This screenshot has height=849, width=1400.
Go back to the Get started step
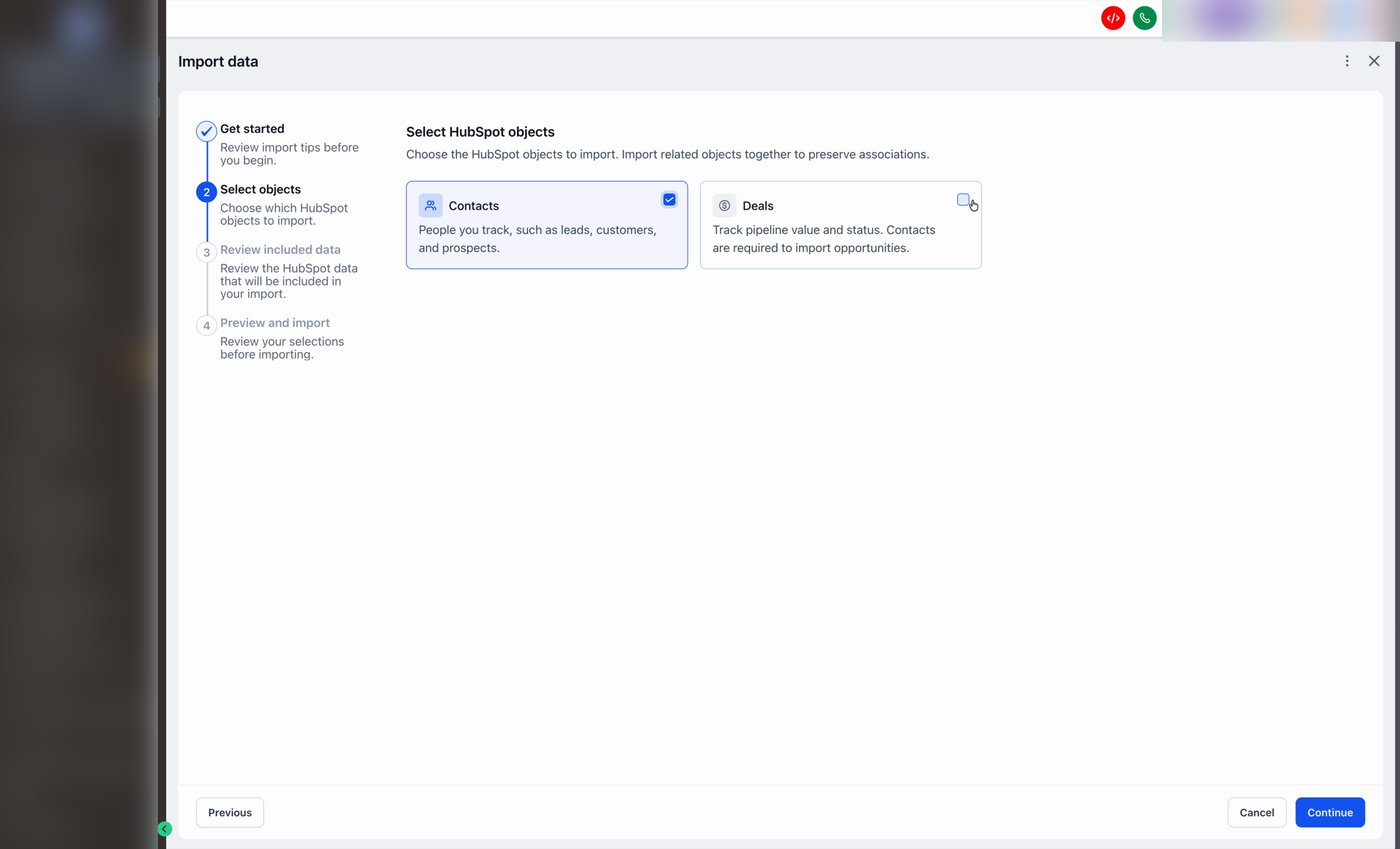pos(252,128)
